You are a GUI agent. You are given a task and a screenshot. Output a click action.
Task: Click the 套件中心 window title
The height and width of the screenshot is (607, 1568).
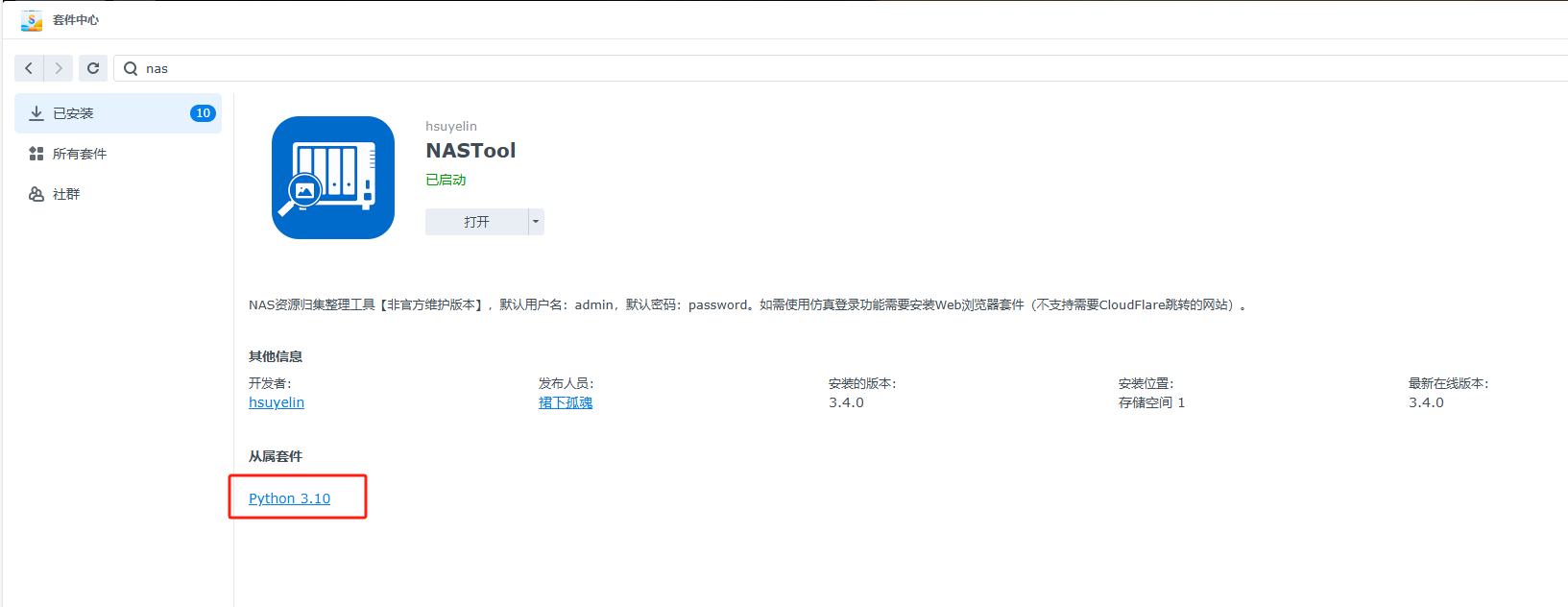tap(76, 20)
